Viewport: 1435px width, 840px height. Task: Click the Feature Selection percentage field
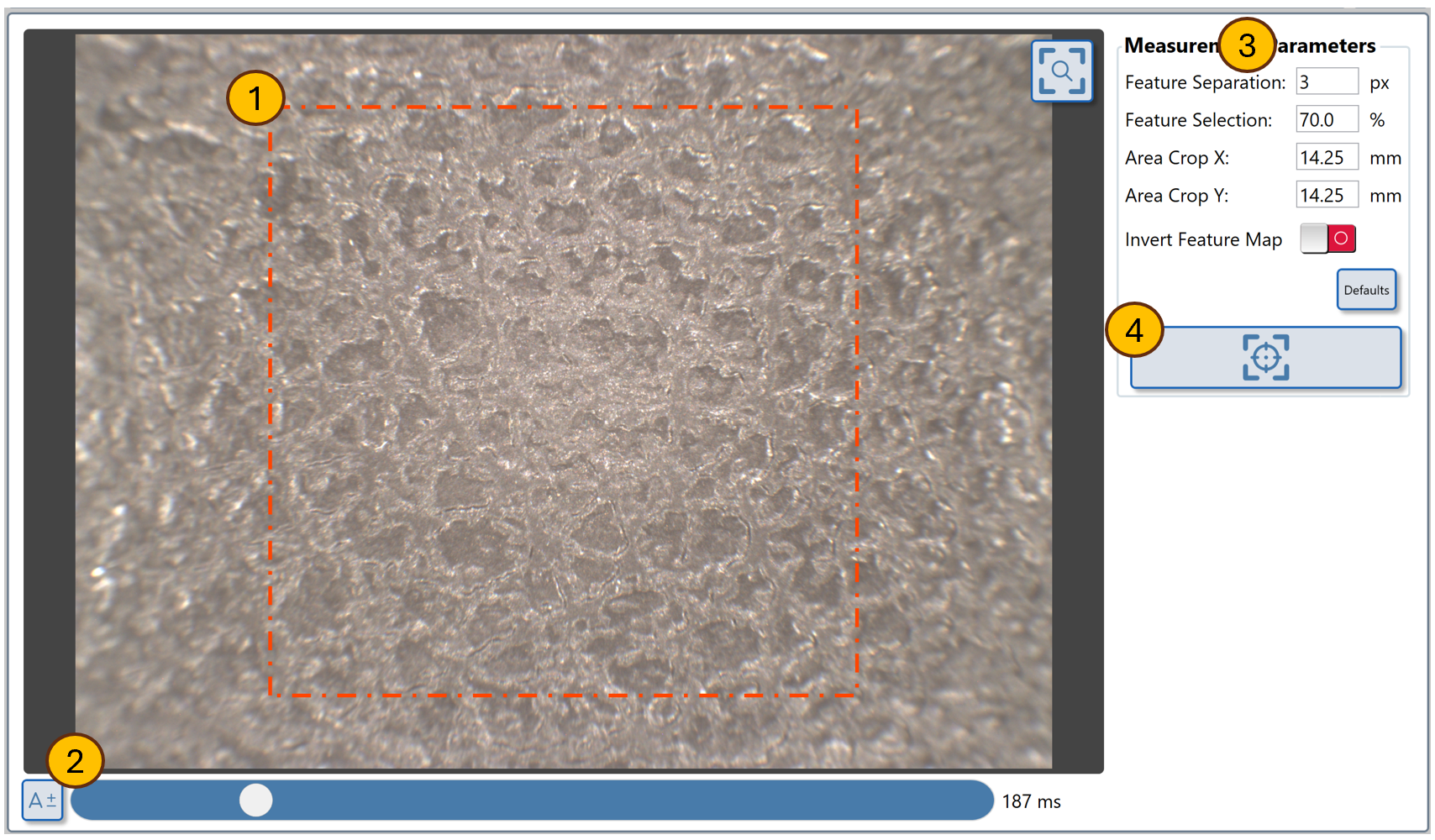click(x=1326, y=120)
